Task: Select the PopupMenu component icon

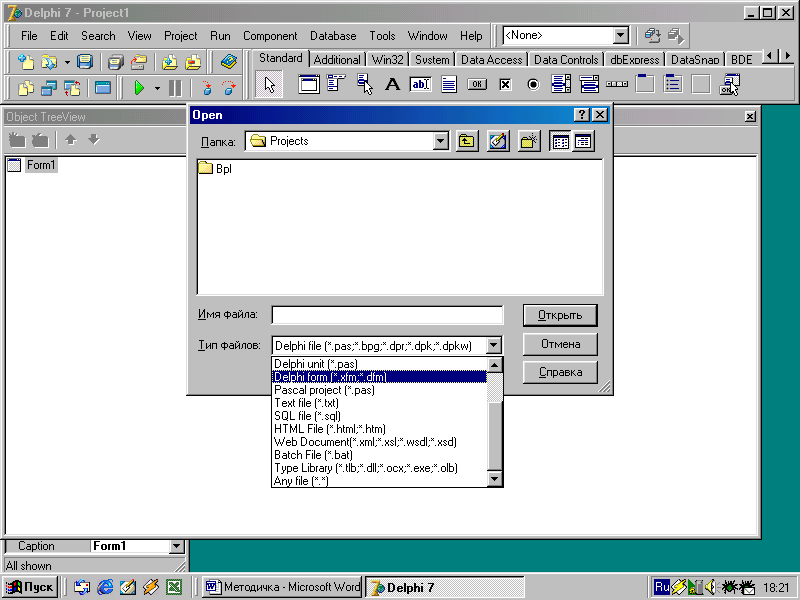Action: (x=364, y=84)
